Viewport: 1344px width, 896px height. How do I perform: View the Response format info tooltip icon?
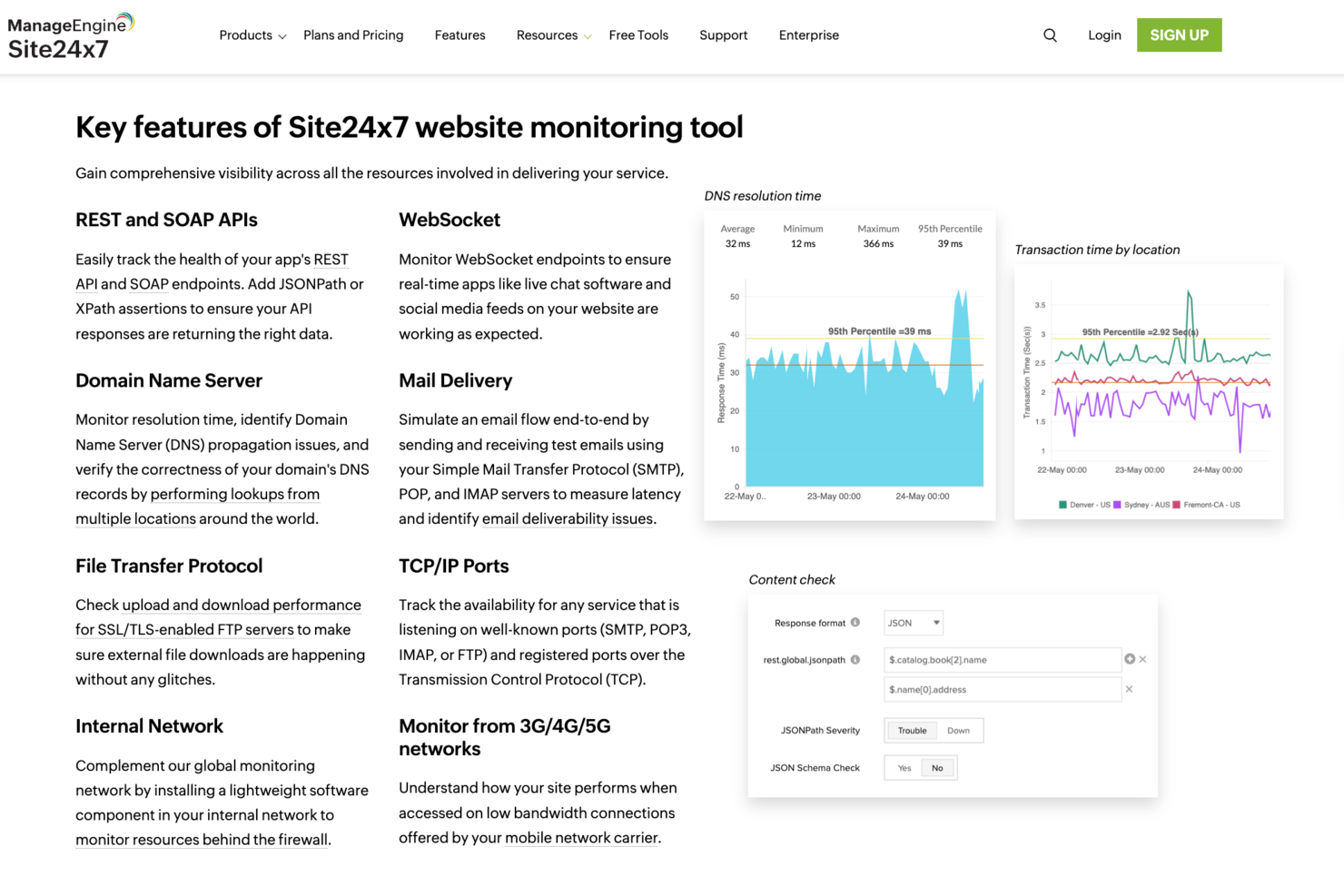pyautogui.click(x=856, y=623)
